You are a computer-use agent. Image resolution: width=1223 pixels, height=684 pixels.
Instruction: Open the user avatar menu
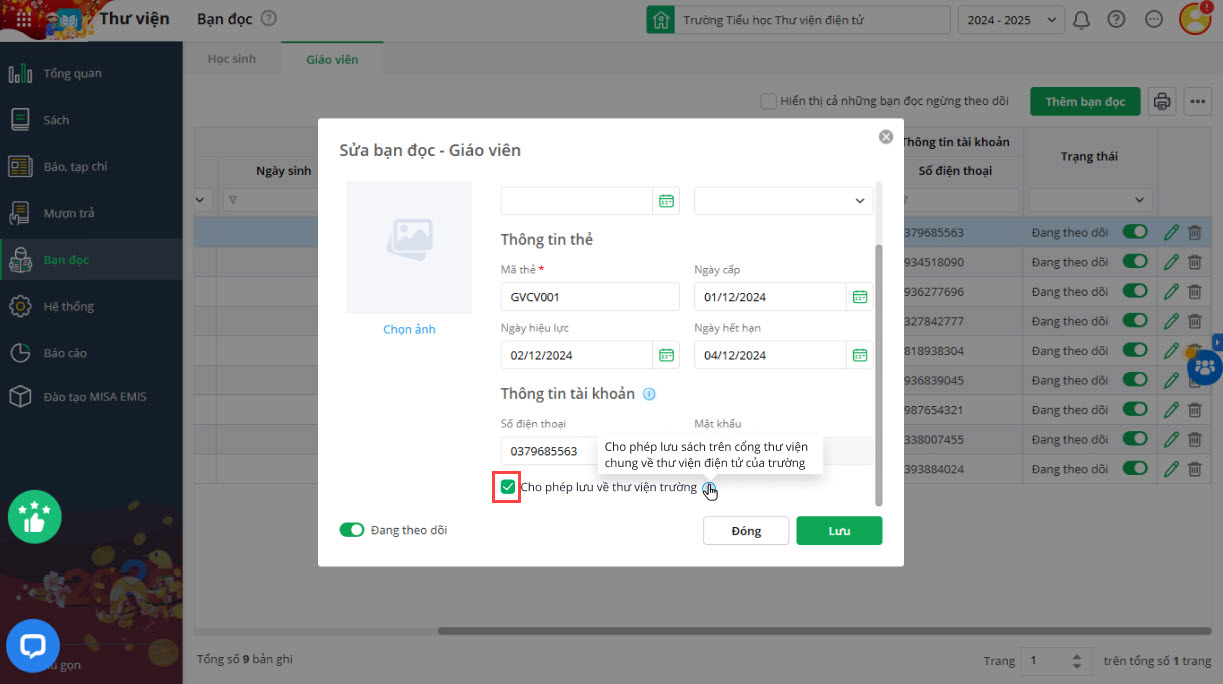(1195, 18)
